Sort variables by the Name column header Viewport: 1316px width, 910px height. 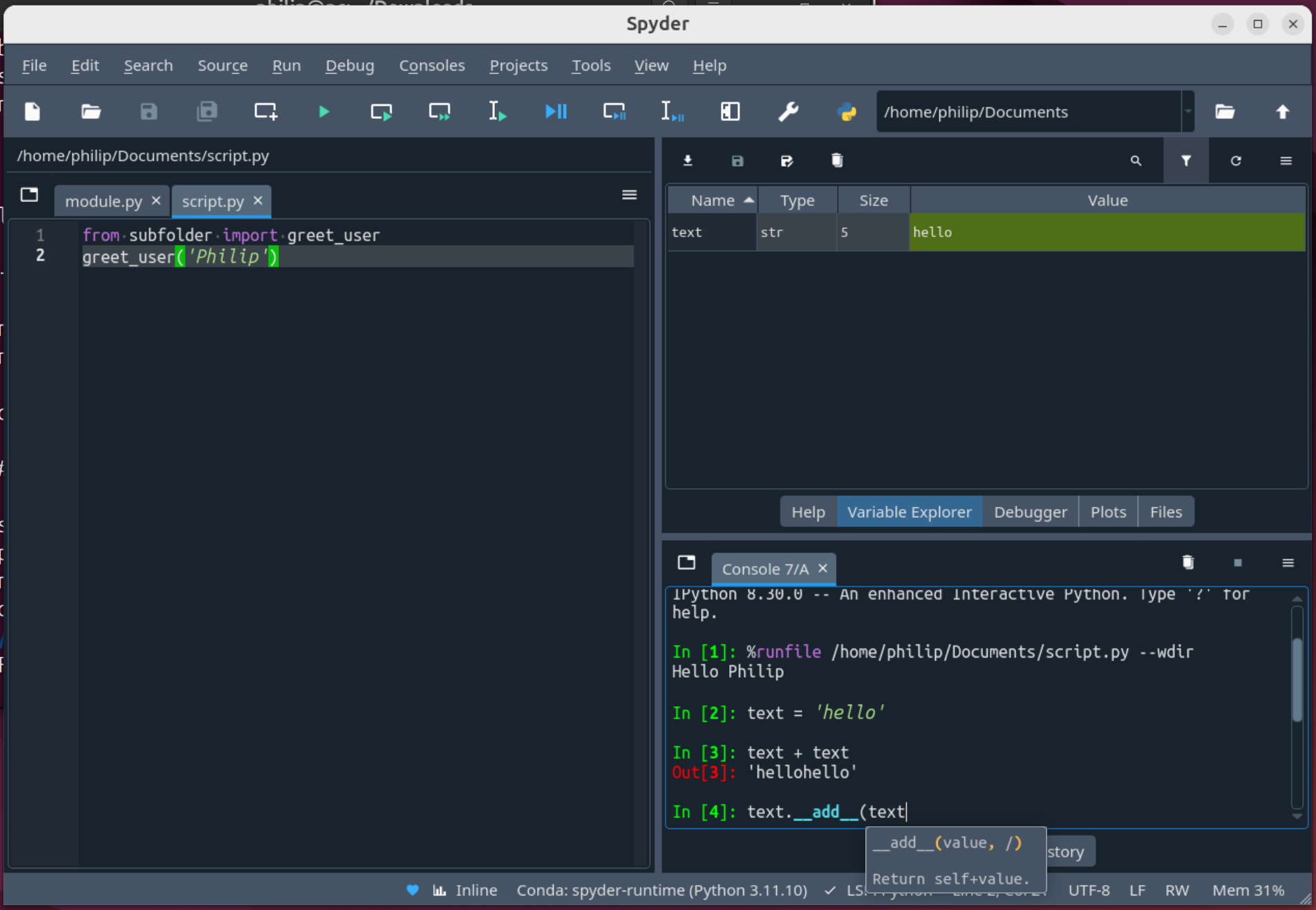click(x=713, y=201)
